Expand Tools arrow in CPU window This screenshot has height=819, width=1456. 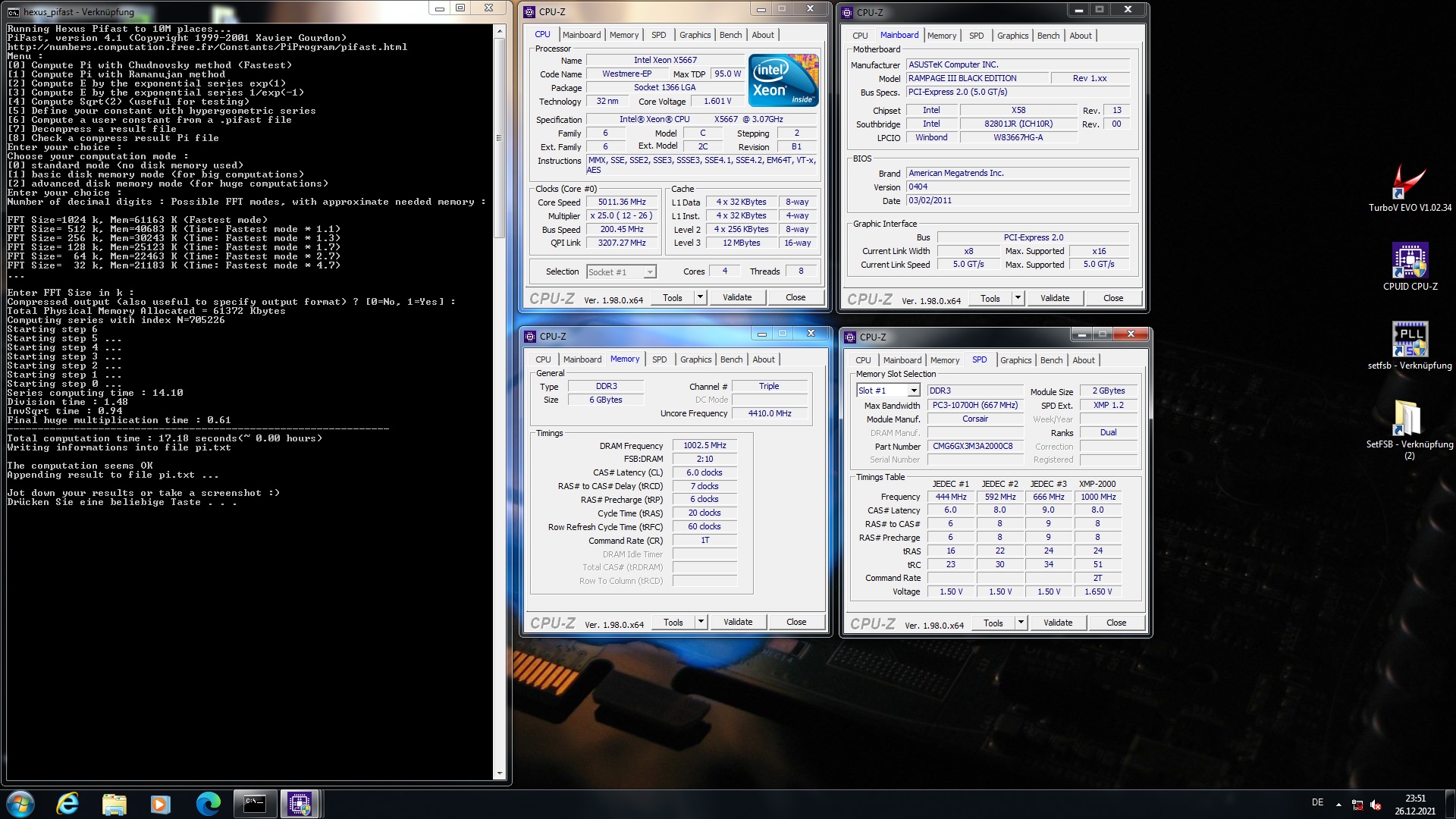click(701, 298)
